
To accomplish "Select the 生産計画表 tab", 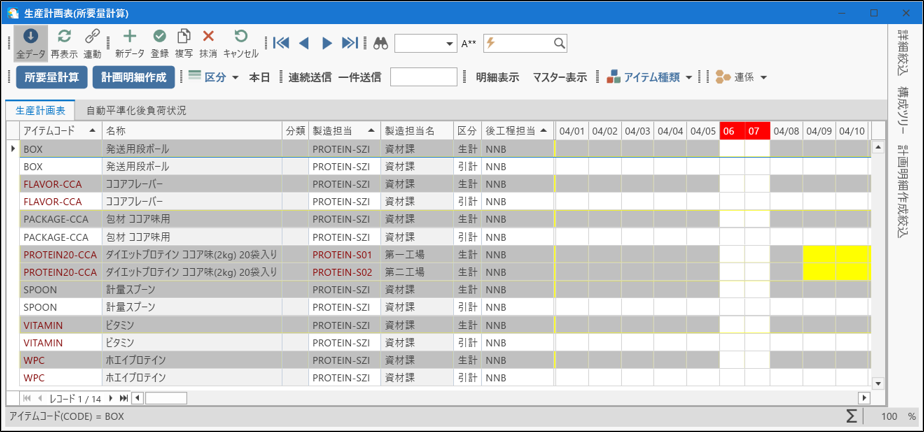I will tap(41, 110).
